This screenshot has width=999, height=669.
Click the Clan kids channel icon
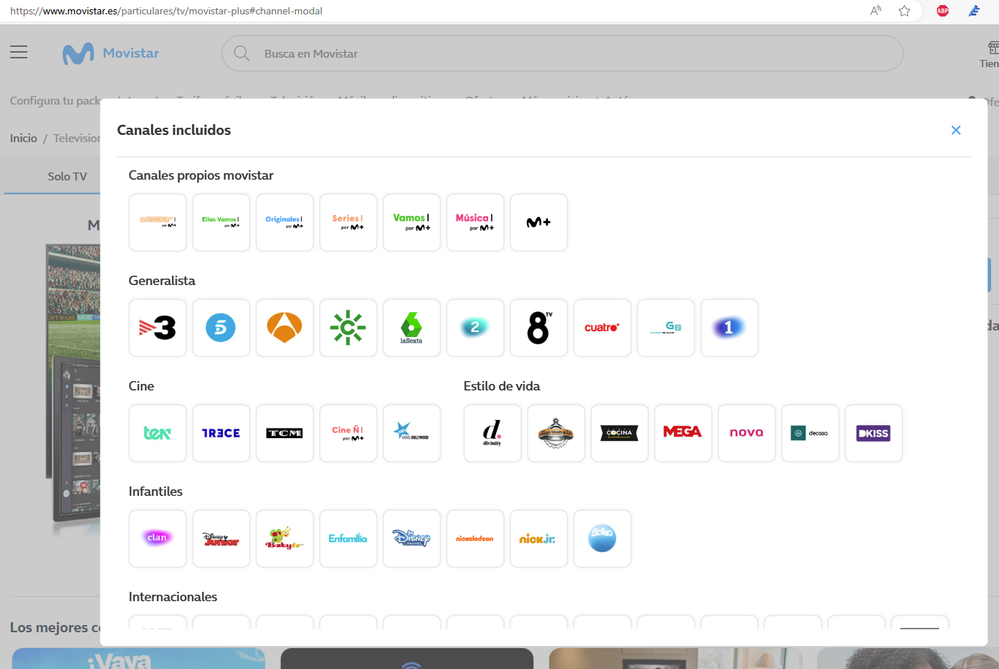point(158,538)
